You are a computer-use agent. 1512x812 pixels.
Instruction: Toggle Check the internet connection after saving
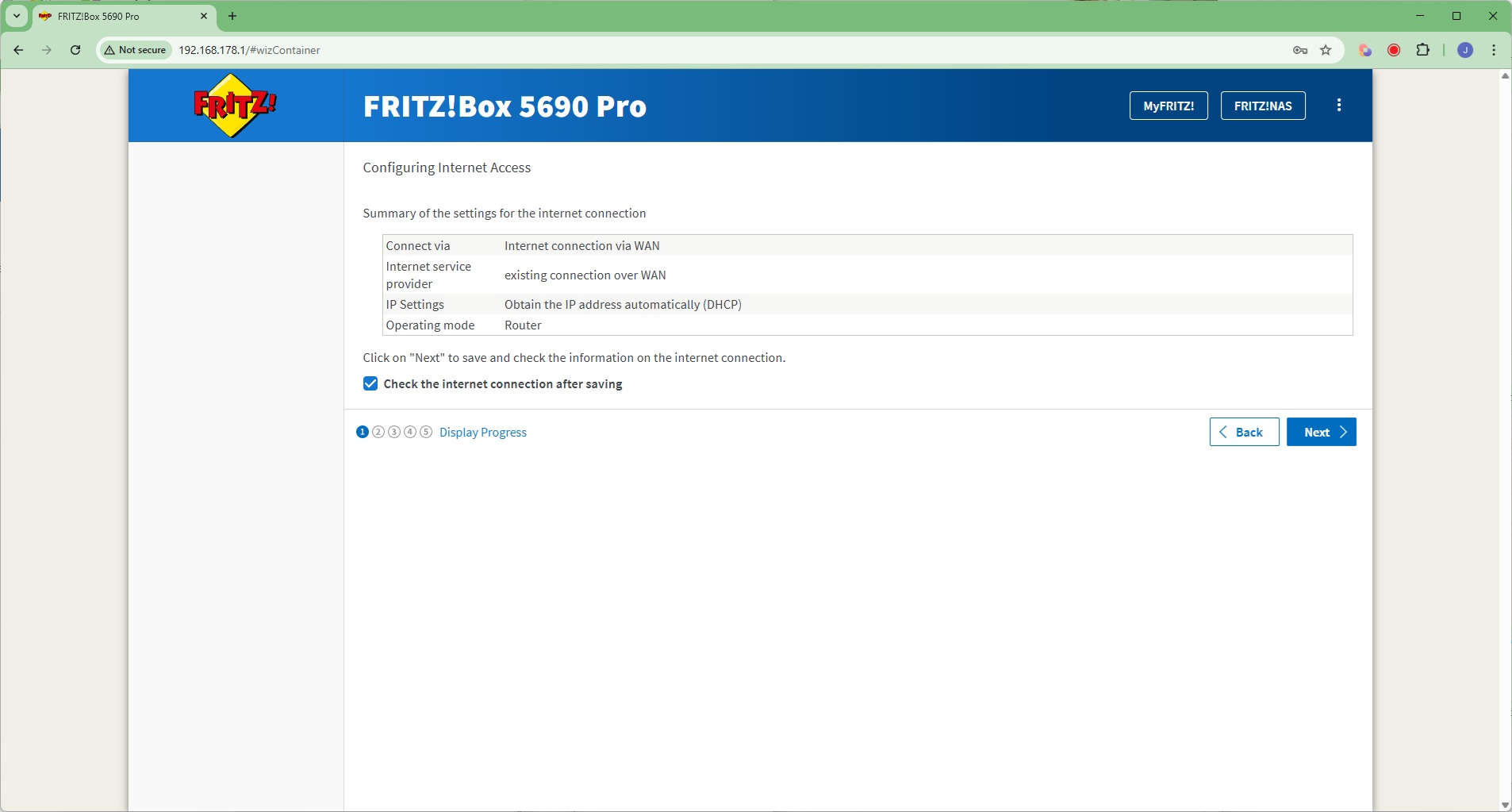(x=370, y=384)
